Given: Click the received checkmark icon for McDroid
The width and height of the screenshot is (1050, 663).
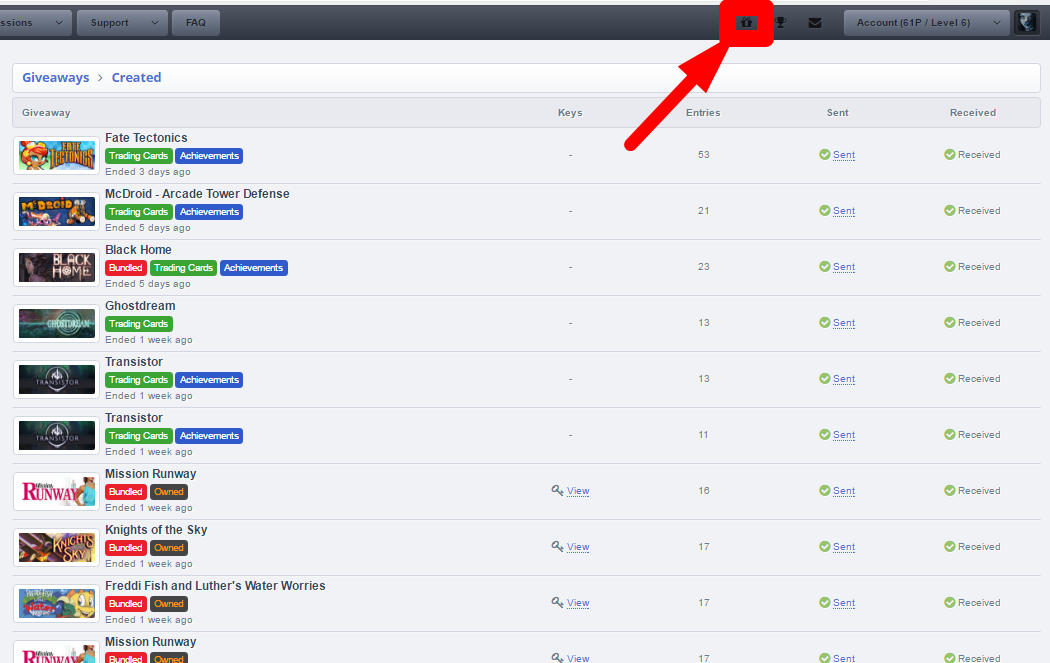Looking at the screenshot, I should point(950,211).
